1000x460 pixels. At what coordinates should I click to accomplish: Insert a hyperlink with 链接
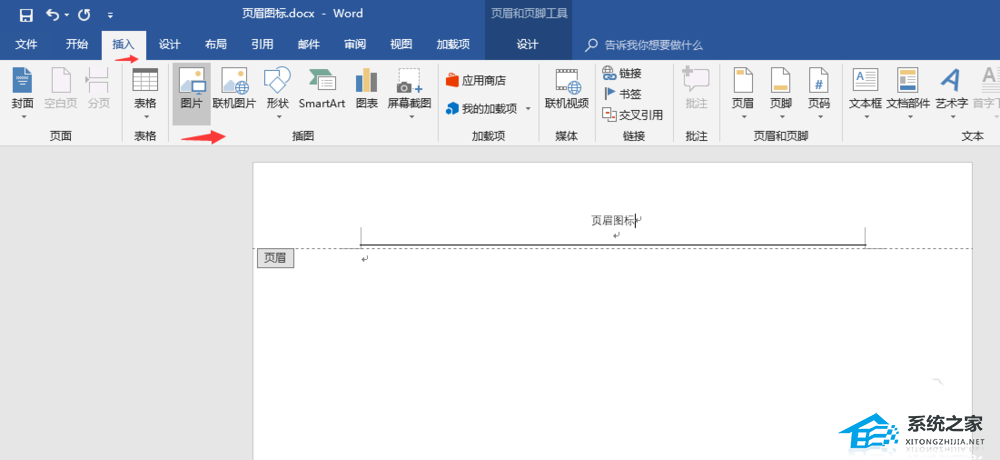(622, 73)
